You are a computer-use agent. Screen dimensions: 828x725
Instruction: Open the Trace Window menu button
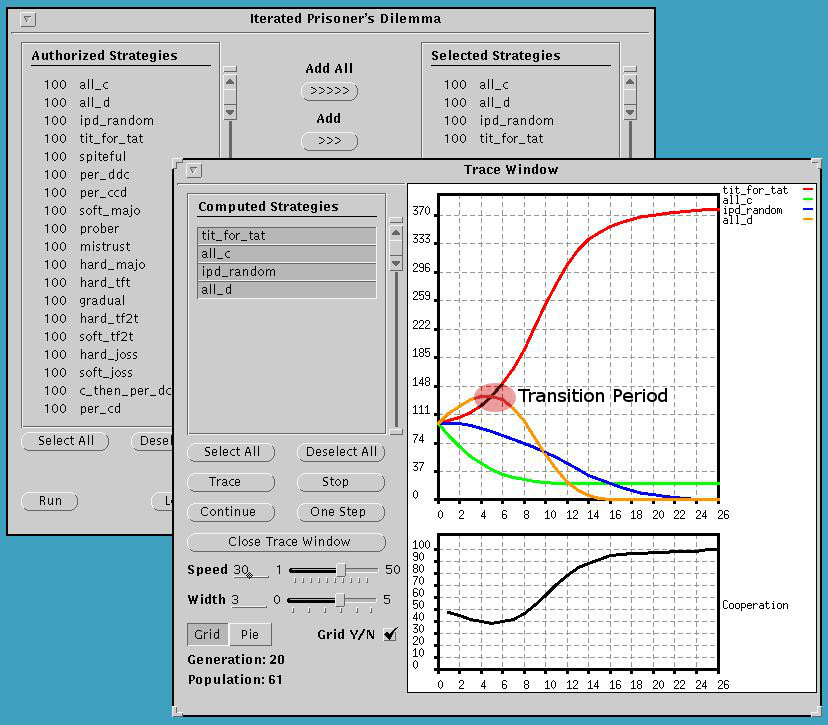point(195,171)
